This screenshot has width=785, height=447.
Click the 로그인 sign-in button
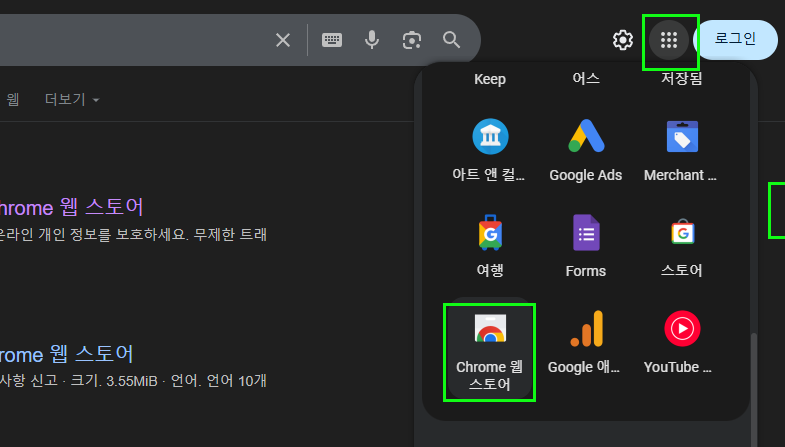(735, 40)
